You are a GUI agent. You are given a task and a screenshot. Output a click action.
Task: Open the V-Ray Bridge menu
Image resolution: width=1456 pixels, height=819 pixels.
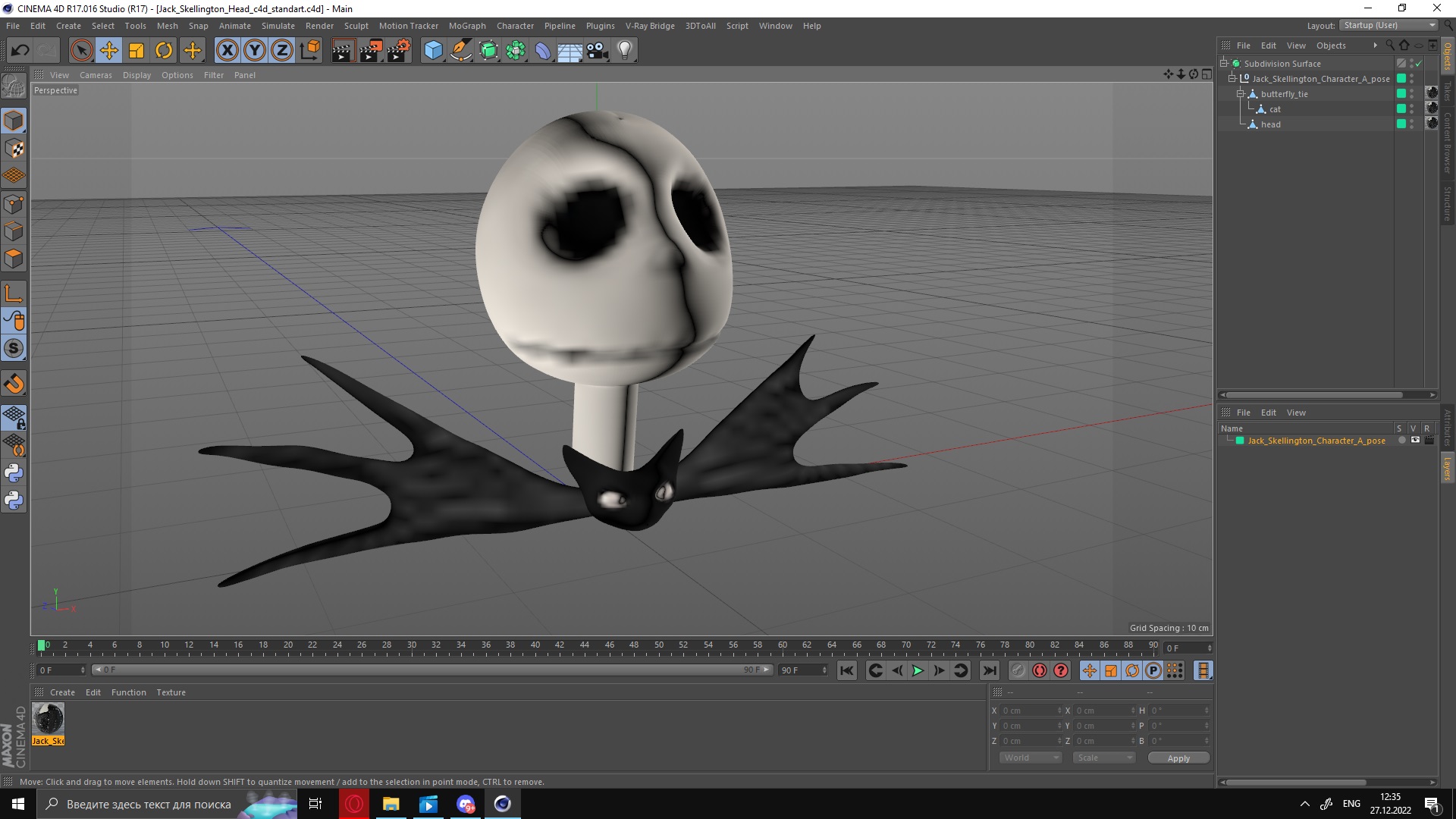pos(650,26)
